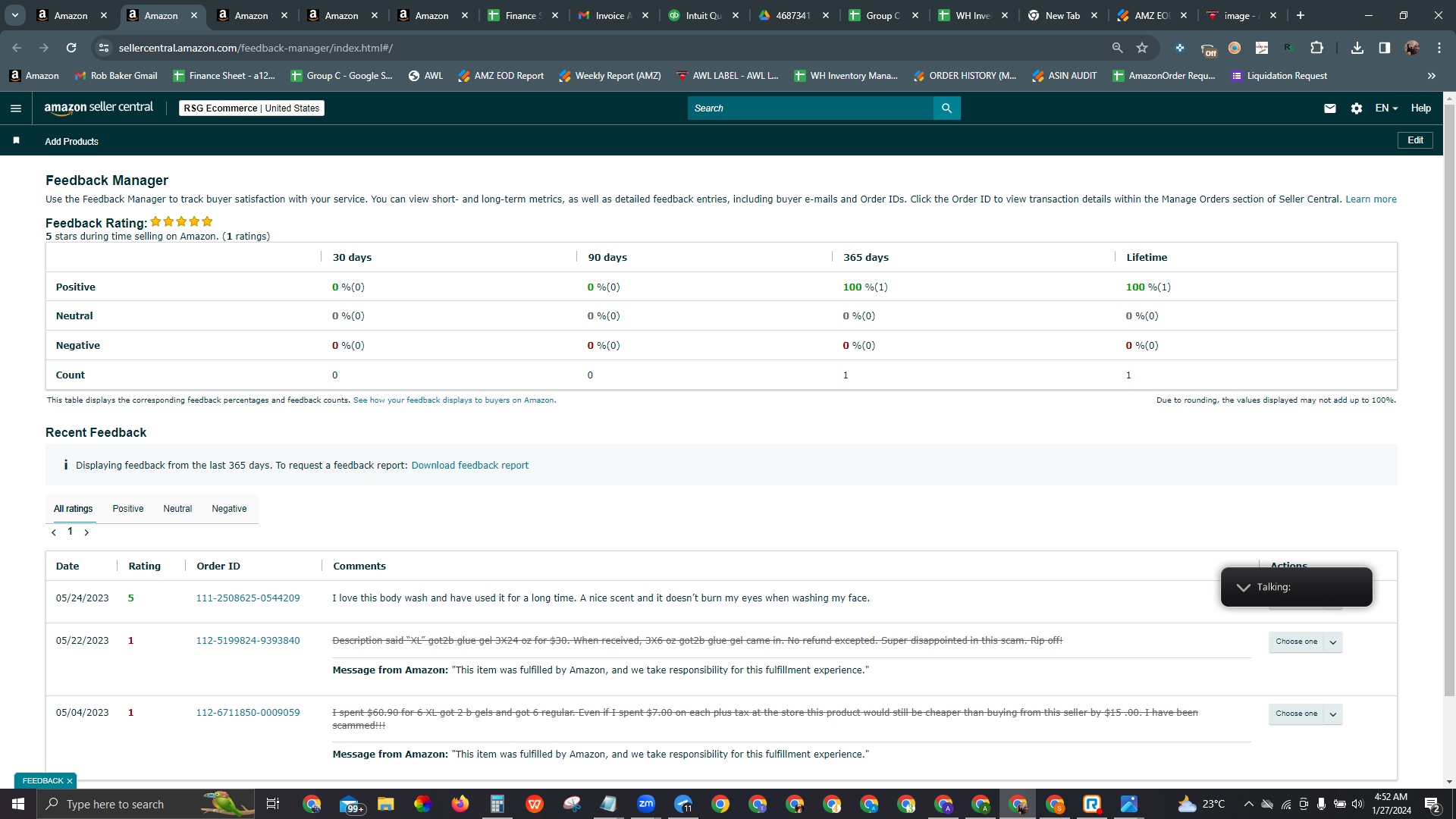View site information icon in the address bar

tap(104, 48)
